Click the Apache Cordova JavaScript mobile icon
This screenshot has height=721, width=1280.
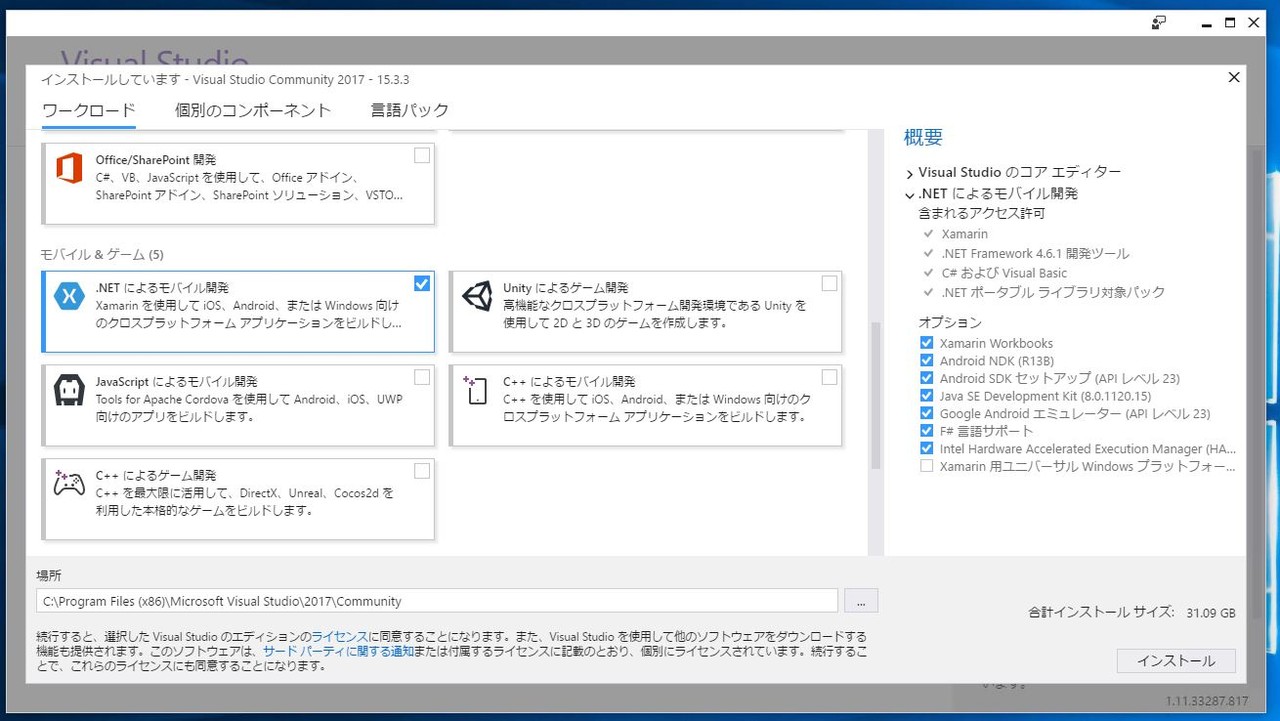coord(69,390)
